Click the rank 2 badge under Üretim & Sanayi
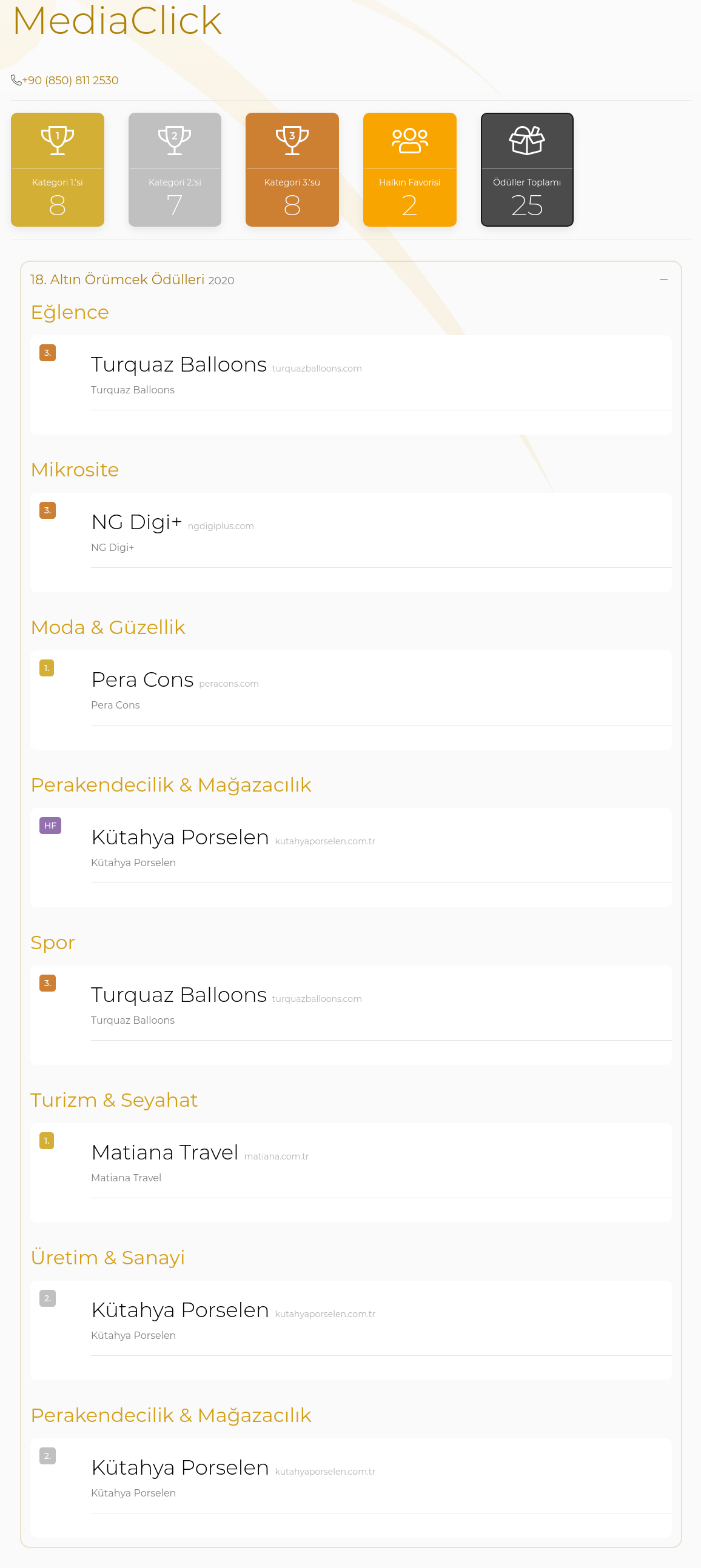The width and height of the screenshot is (701, 1568). 47,1298
